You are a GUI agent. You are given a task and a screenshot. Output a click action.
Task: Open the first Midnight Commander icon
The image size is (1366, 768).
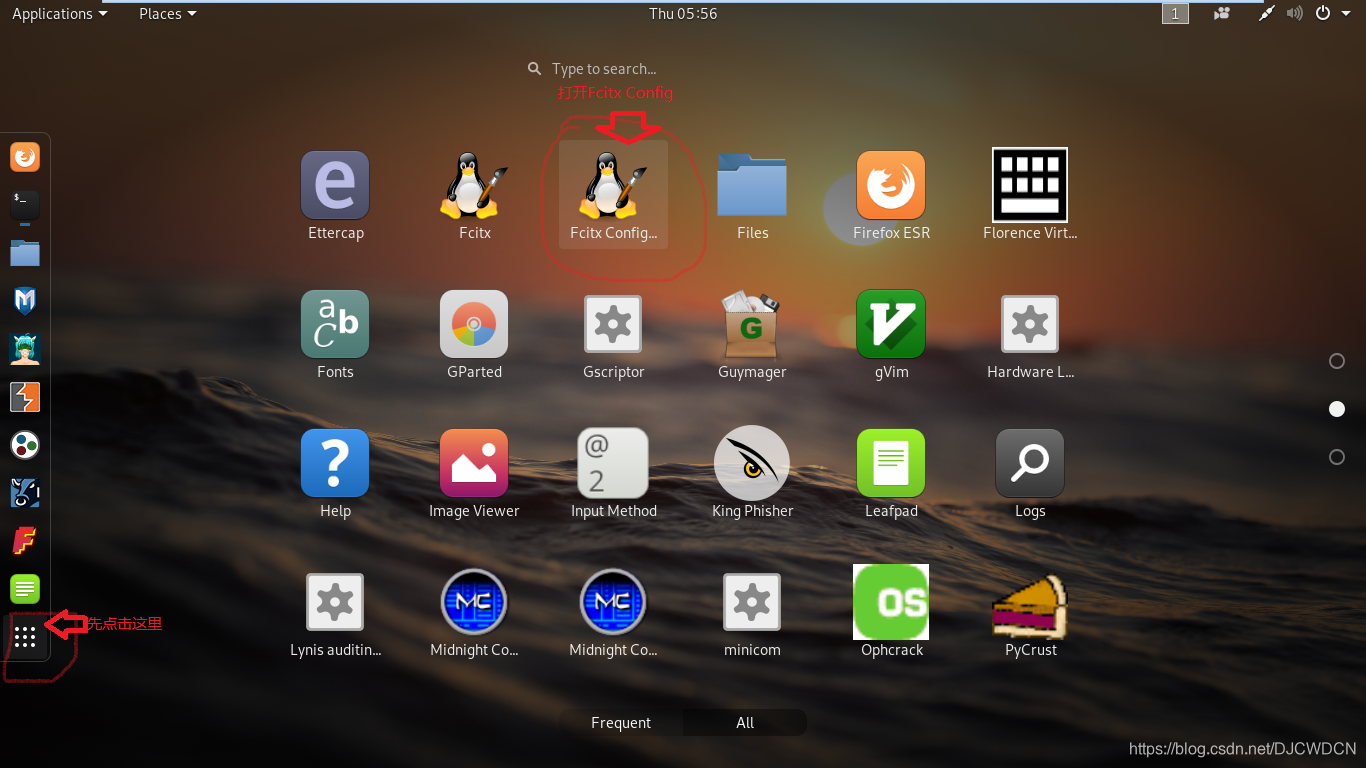point(474,613)
